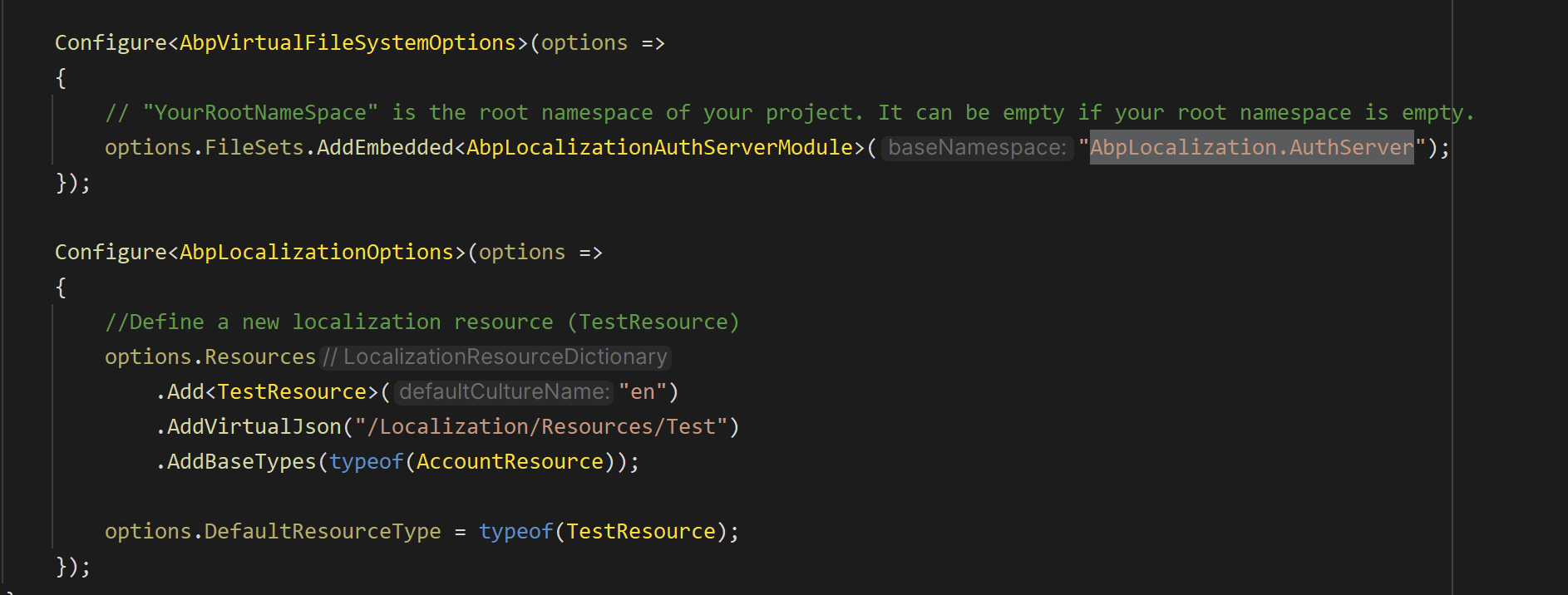The height and width of the screenshot is (595, 1568).
Task: Click the highlighted AbpLocalization.AuthServer string
Action: [x=1251, y=147]
